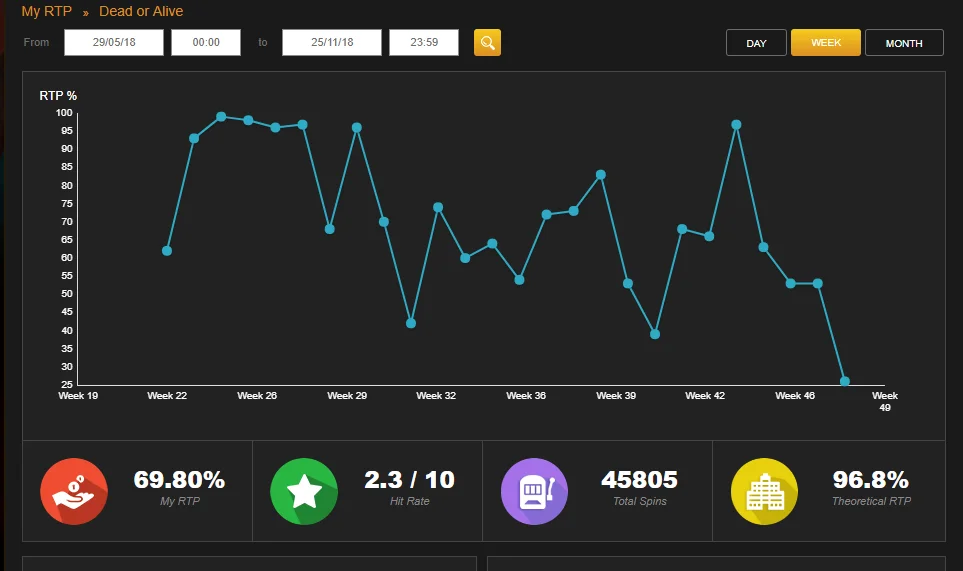Click the 2.3 / 10 Hit Rate value

[x=410, y=480]
